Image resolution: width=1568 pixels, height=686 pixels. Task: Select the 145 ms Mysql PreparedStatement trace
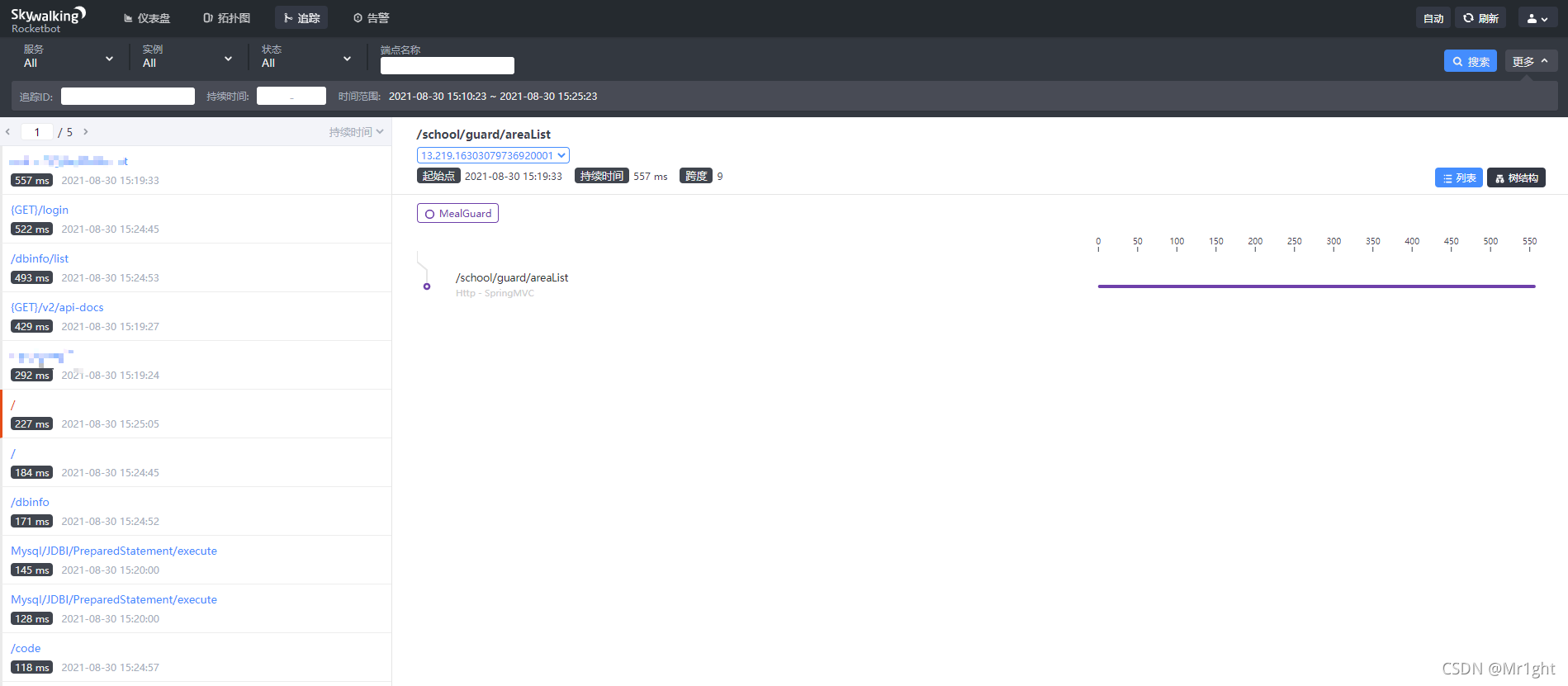pos(196,560)
